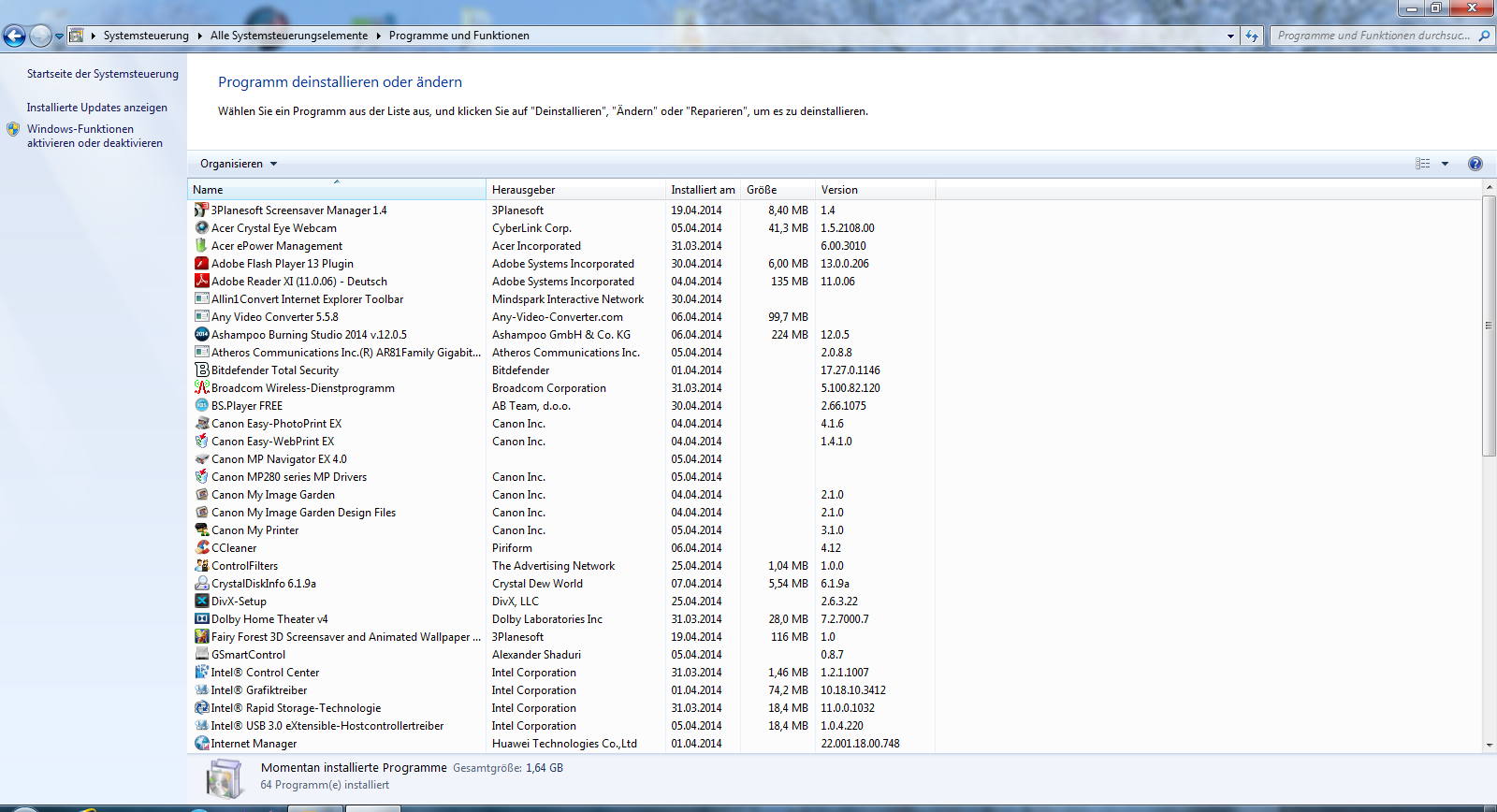
Task: Click the Canon My Image Garden icon
Action: tap(201, 495)
